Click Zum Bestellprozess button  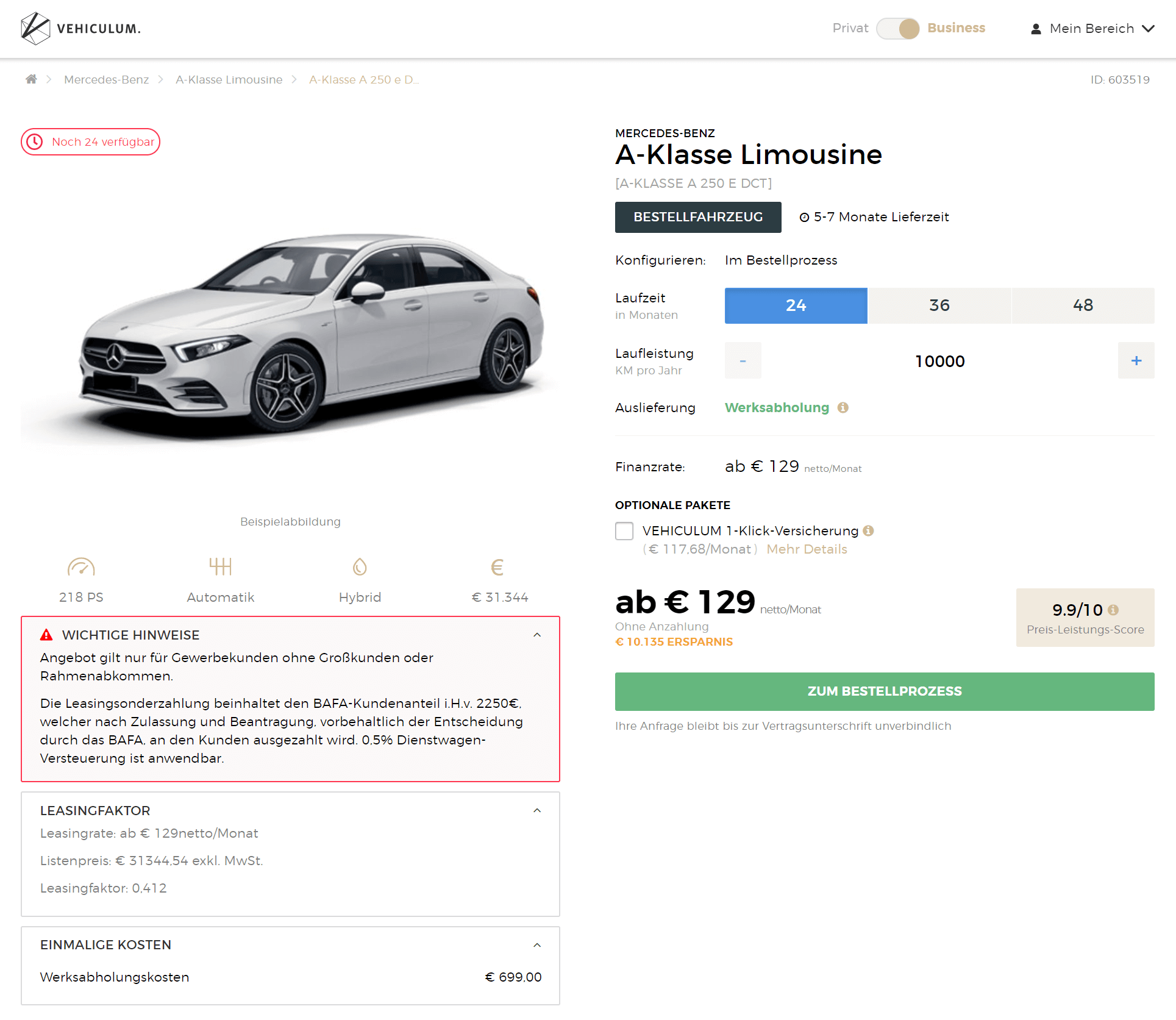[x=885, y=691]
